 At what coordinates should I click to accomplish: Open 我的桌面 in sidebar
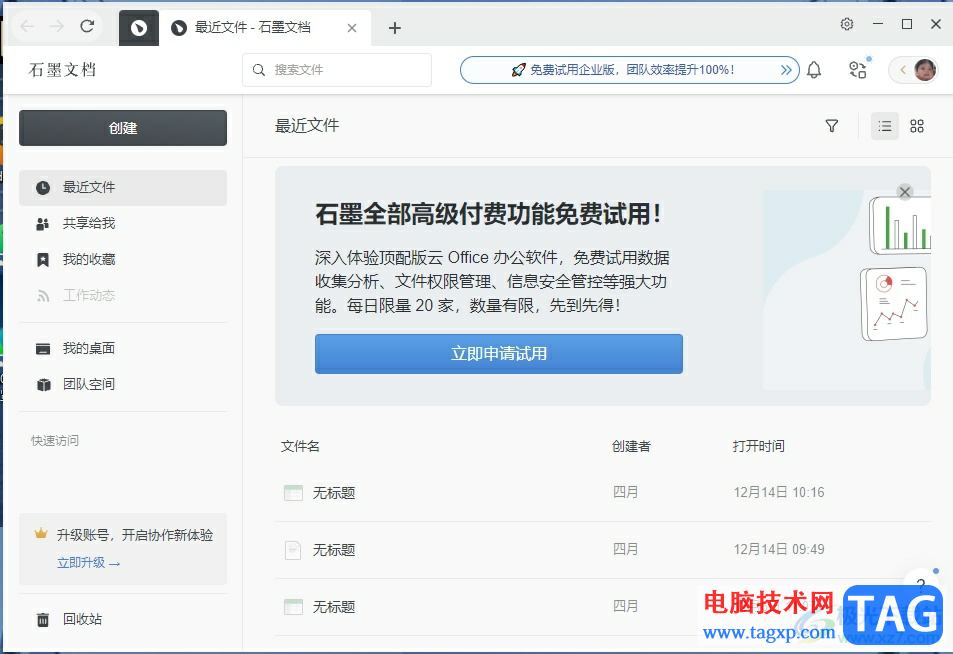123,348
